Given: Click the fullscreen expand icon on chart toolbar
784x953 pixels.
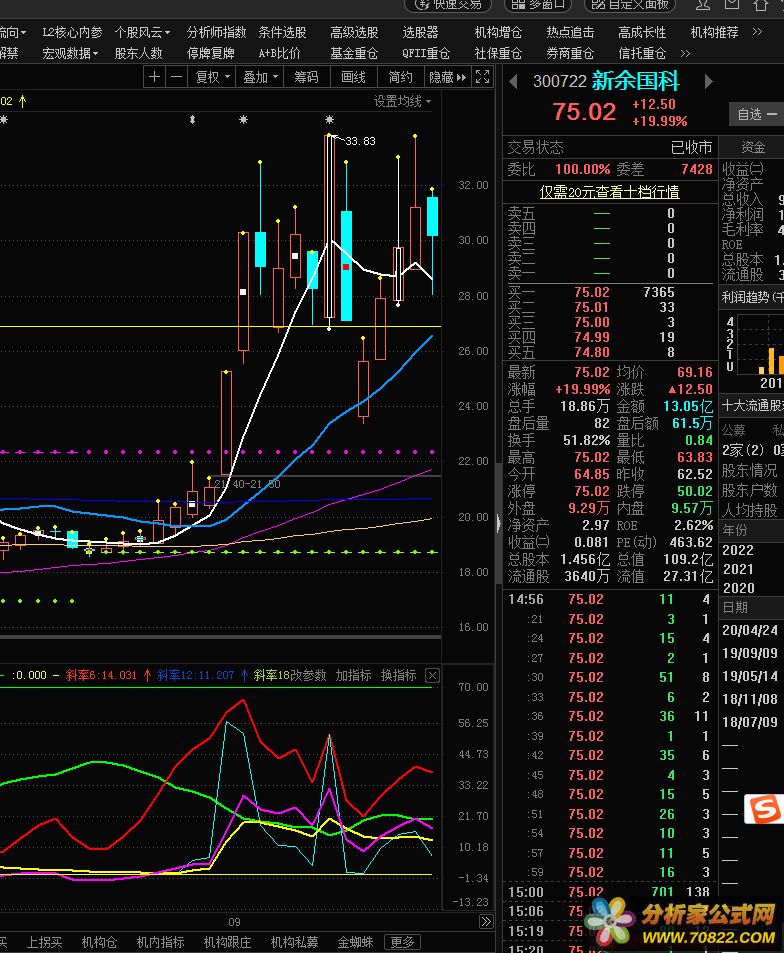Looking at the screenshot, I should click(482, 77).
